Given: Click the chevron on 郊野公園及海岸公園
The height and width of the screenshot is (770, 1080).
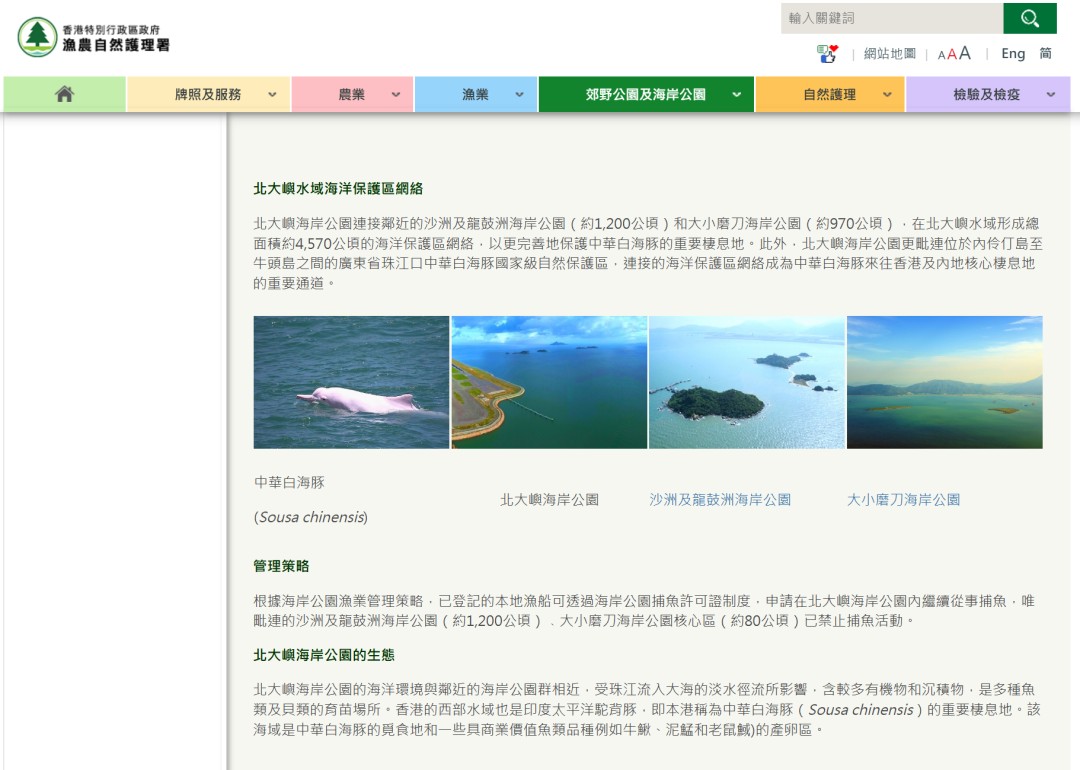Looking at the screenshot, I should tap(735, 94).
